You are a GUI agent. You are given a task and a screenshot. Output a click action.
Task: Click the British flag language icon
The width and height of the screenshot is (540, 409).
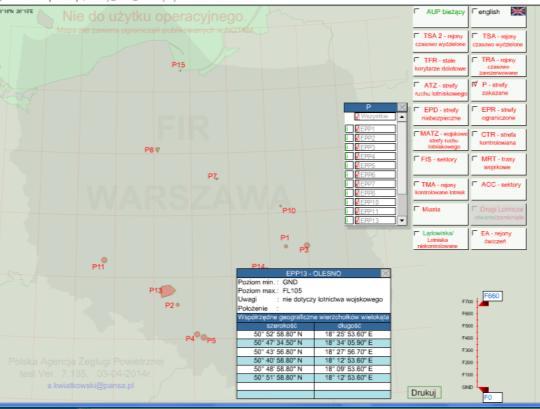(x=518, y=11)
